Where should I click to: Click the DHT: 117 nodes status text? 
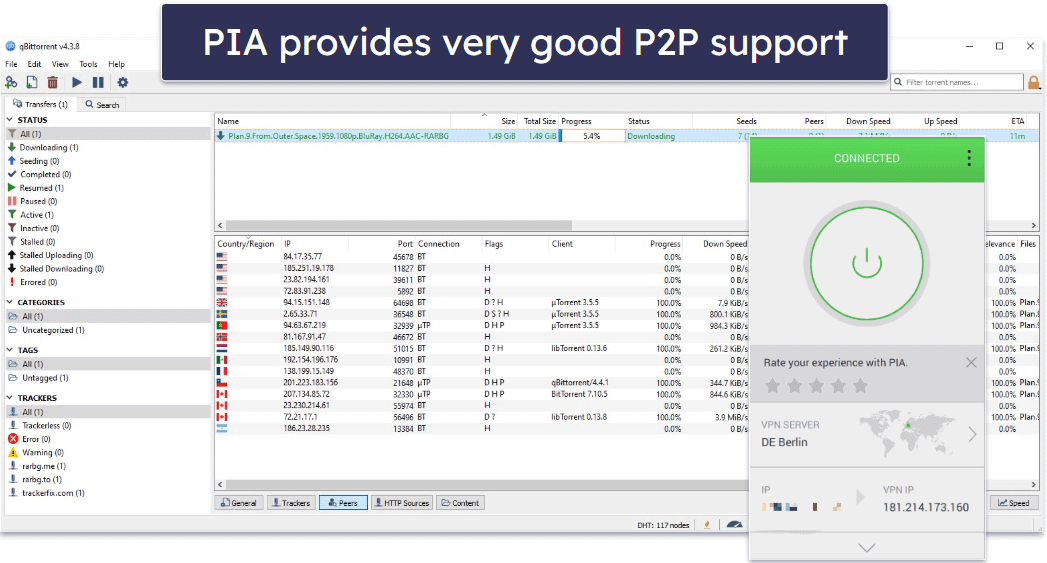pyautogui.click(x=662, y=526)
